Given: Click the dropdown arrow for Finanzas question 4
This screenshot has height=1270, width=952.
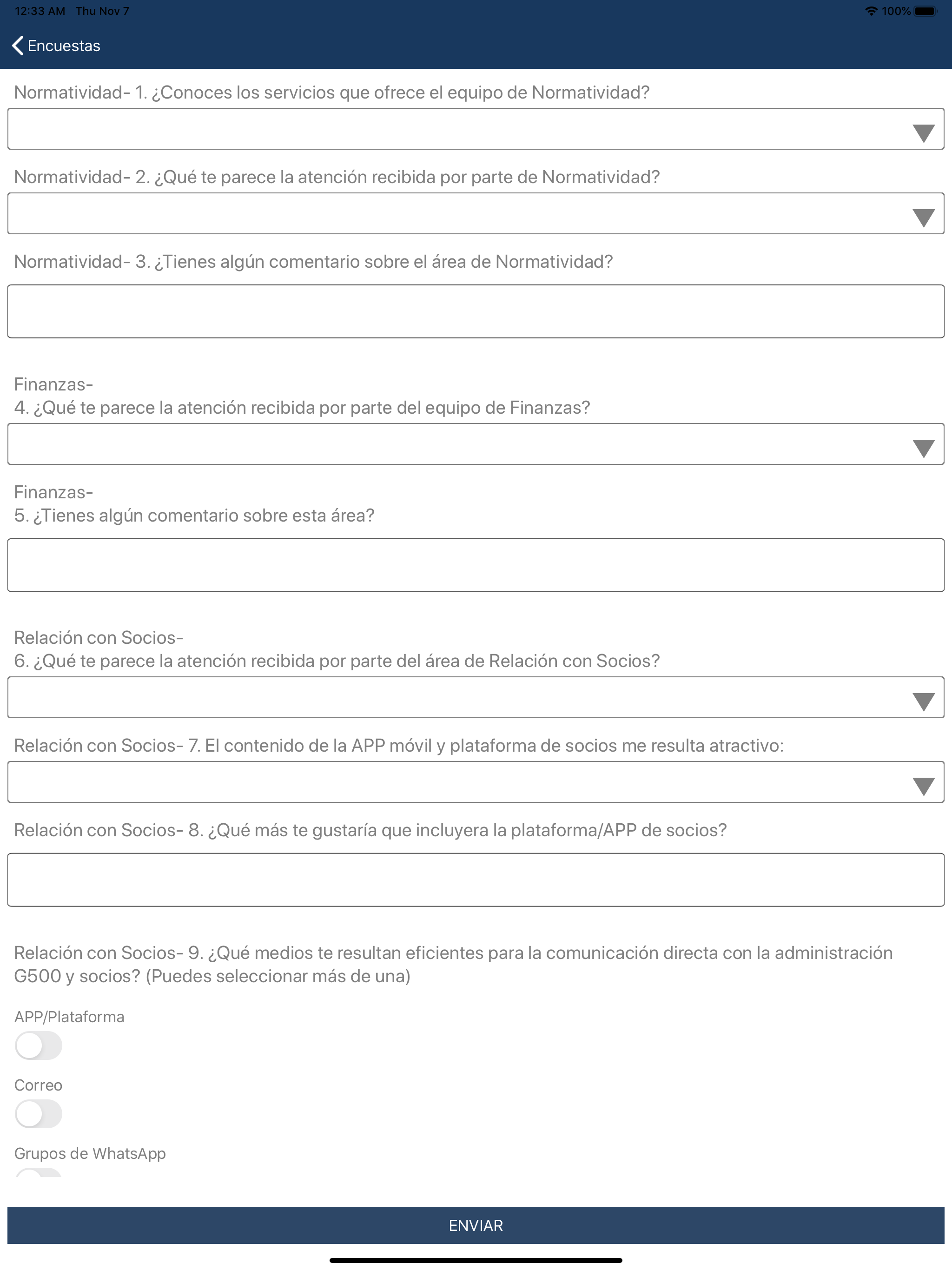Looking at the screenshot, I should [x=923, y=449].
